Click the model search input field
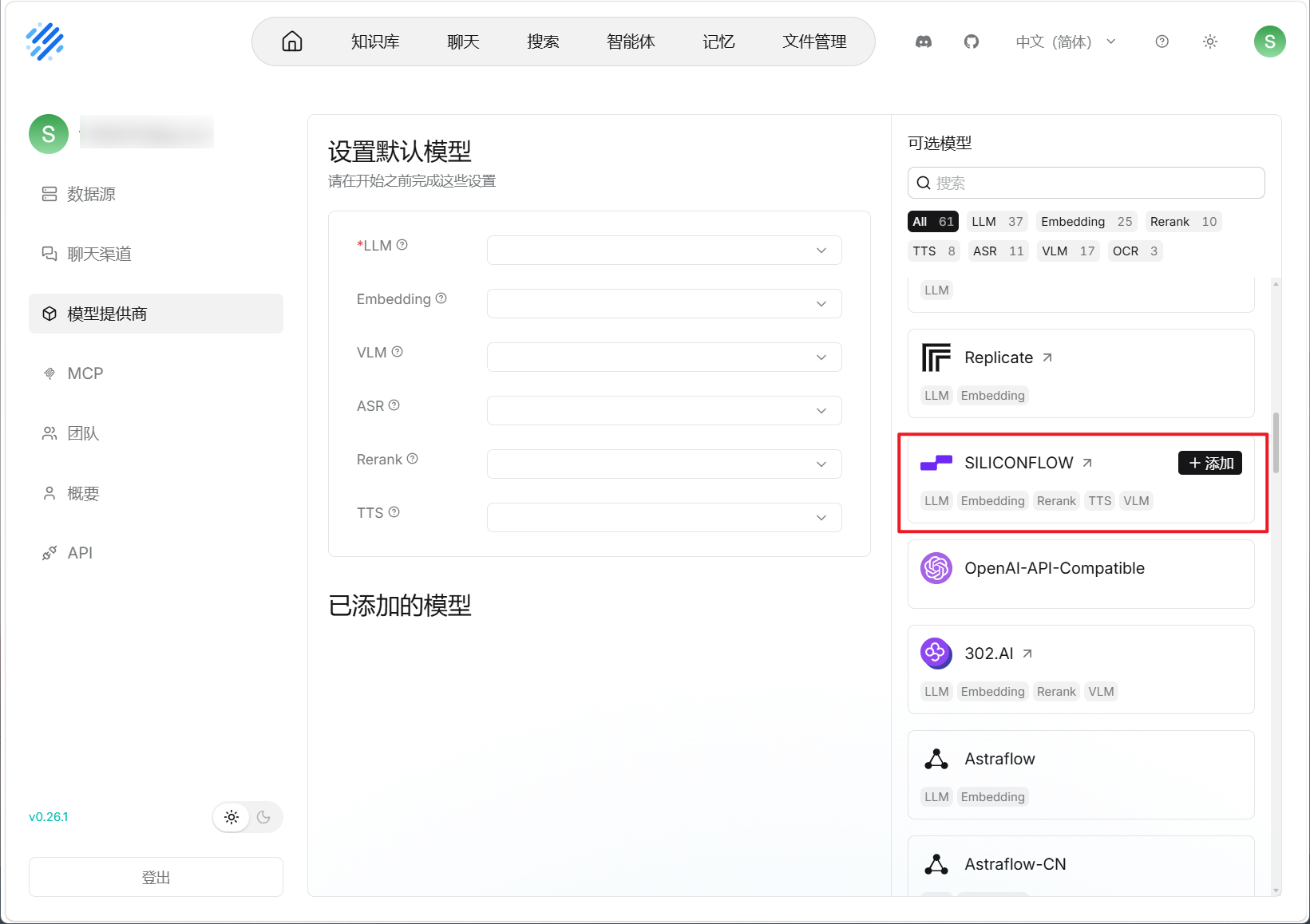The height and width of the screenshot is (924, 1310). tap(1086, 183)
